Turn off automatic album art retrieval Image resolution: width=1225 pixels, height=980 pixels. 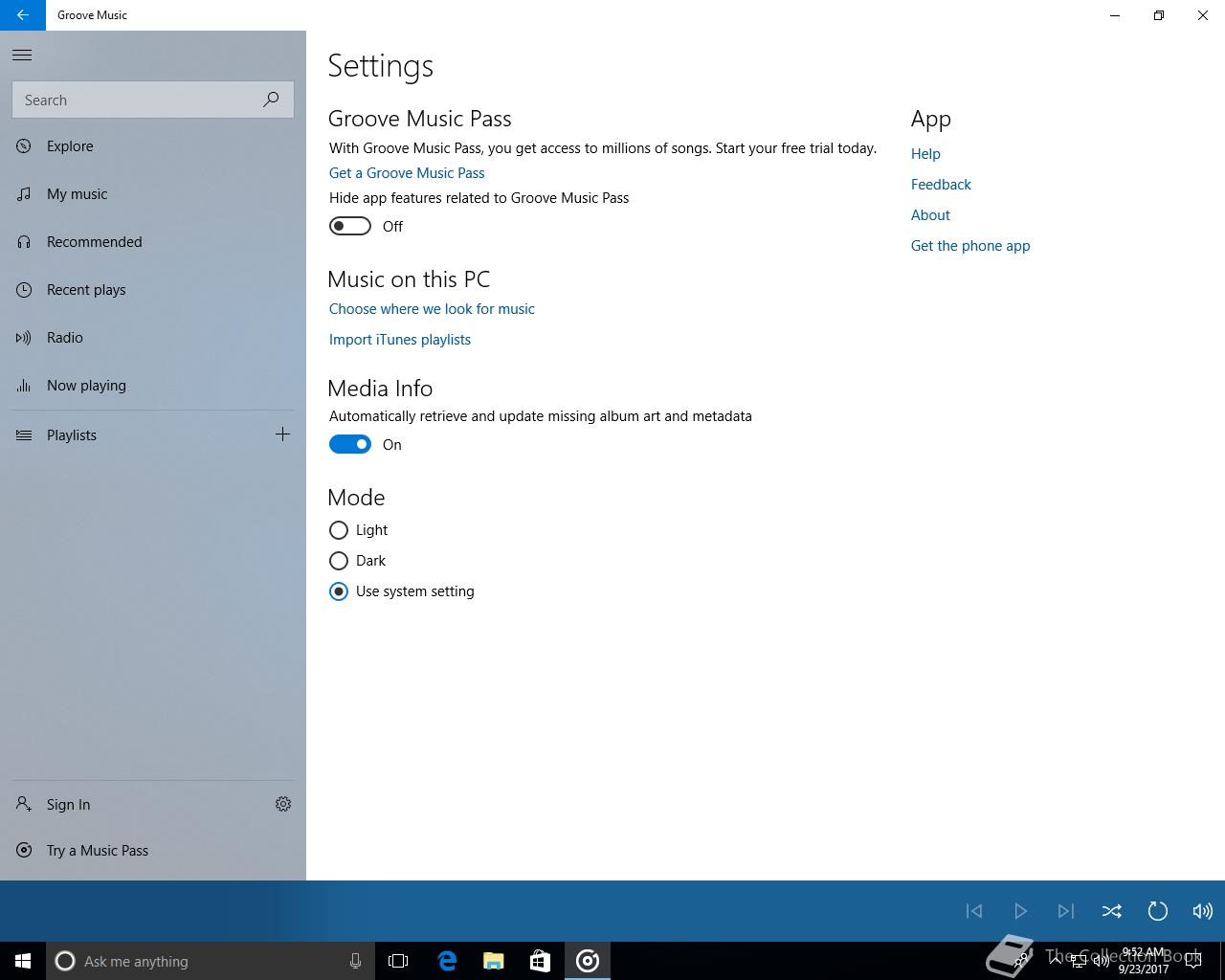tap(350, 444)
